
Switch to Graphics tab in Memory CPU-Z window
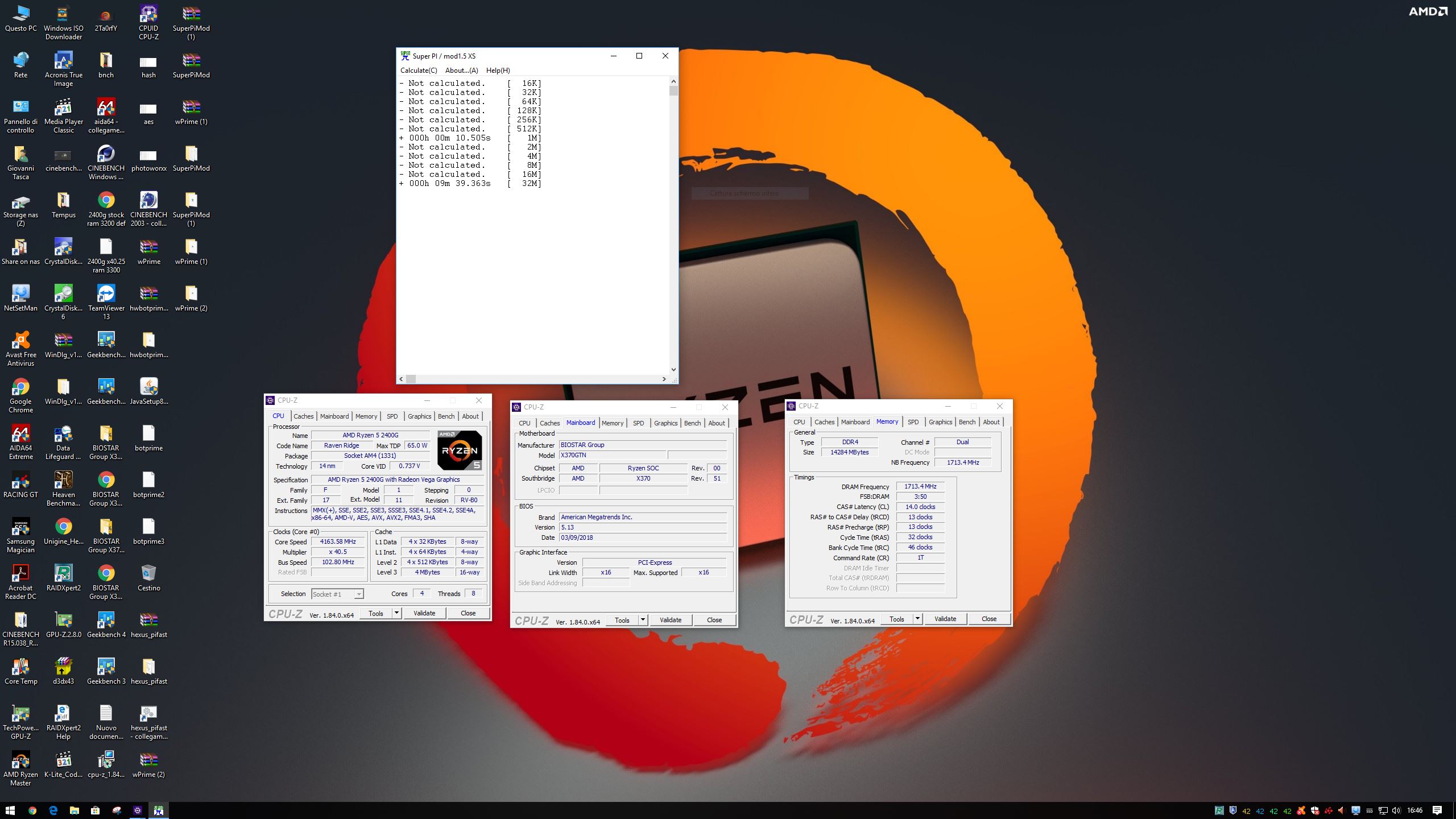pos(940,422)
